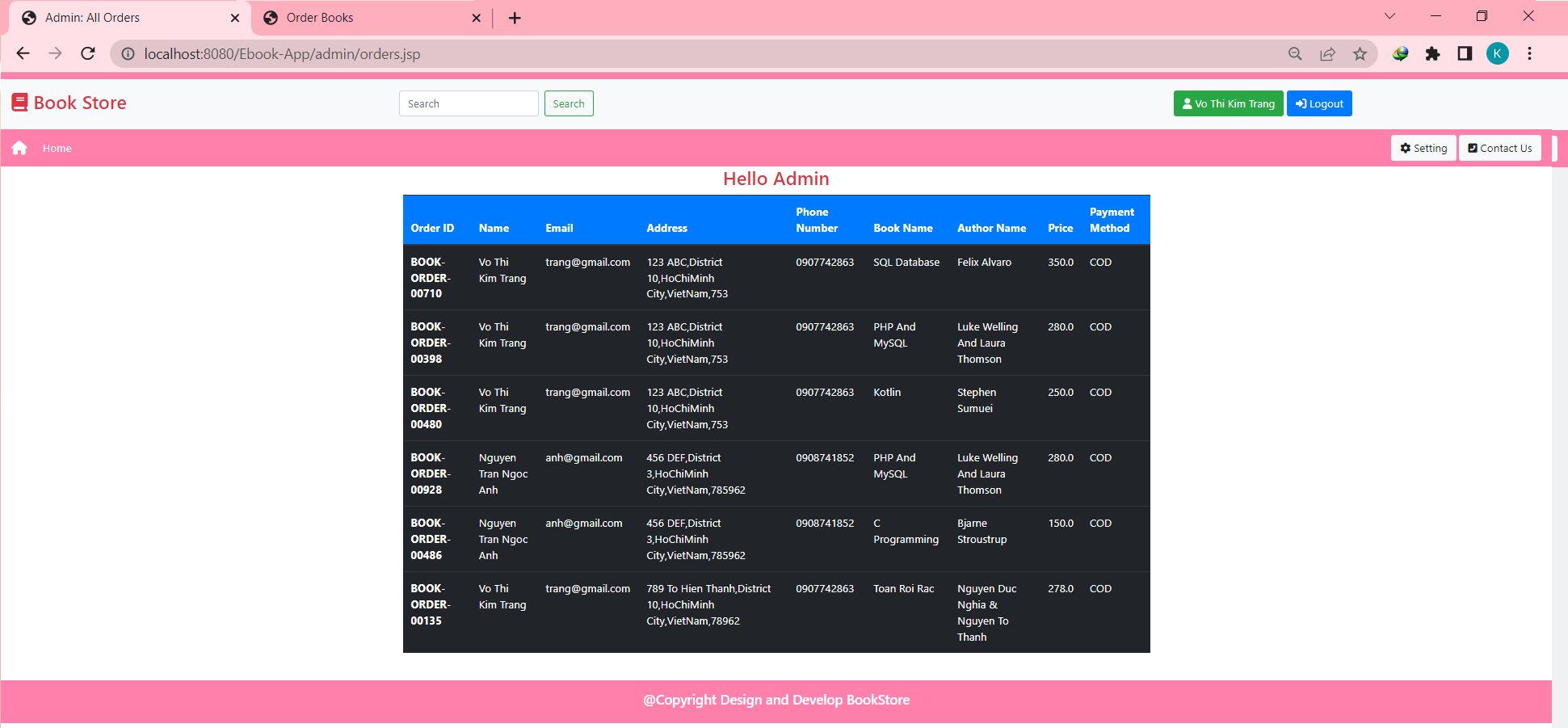Open the Chrome three-dot menu
This screenshot has height=728, width=1568.
(1529, 54)
